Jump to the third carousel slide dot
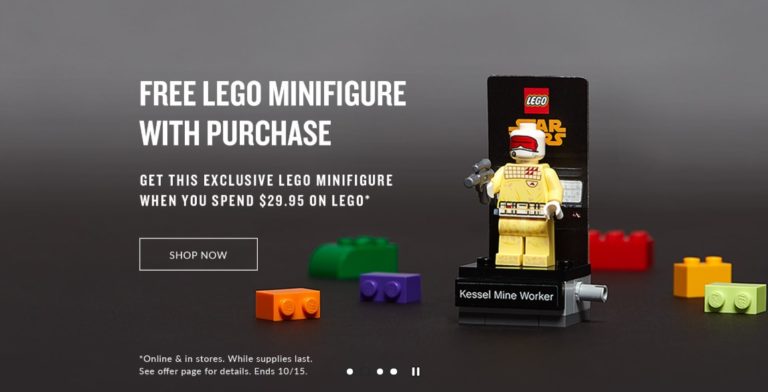 [x=380, y=371]
